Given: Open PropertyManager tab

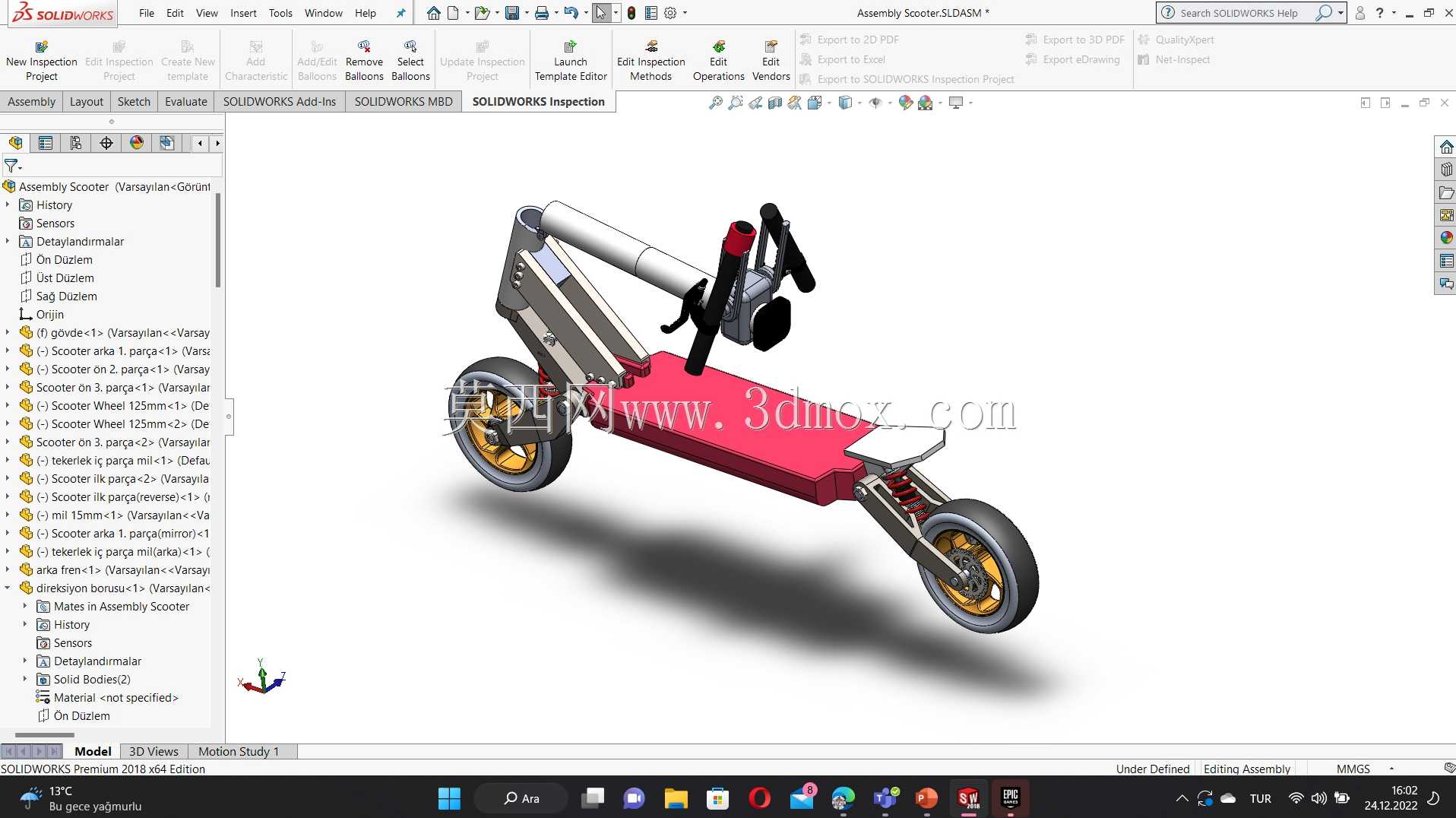Looking at the screenshot, I should tap(46, 143).
